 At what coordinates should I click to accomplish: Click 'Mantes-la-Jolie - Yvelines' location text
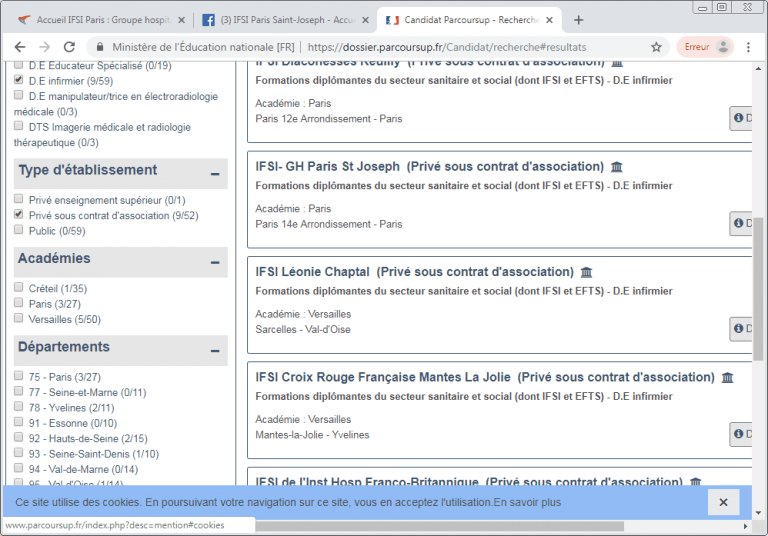click(312, 435)
